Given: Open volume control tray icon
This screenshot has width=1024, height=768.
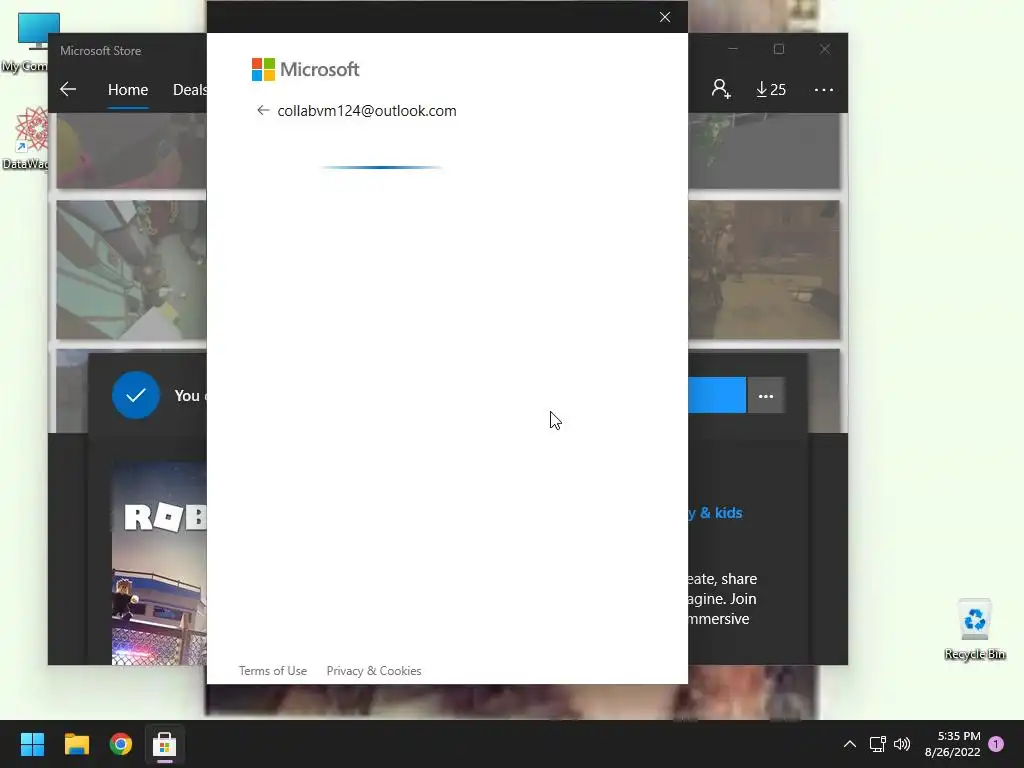Looking at the screenshot, I should click(x=902, y=744).
